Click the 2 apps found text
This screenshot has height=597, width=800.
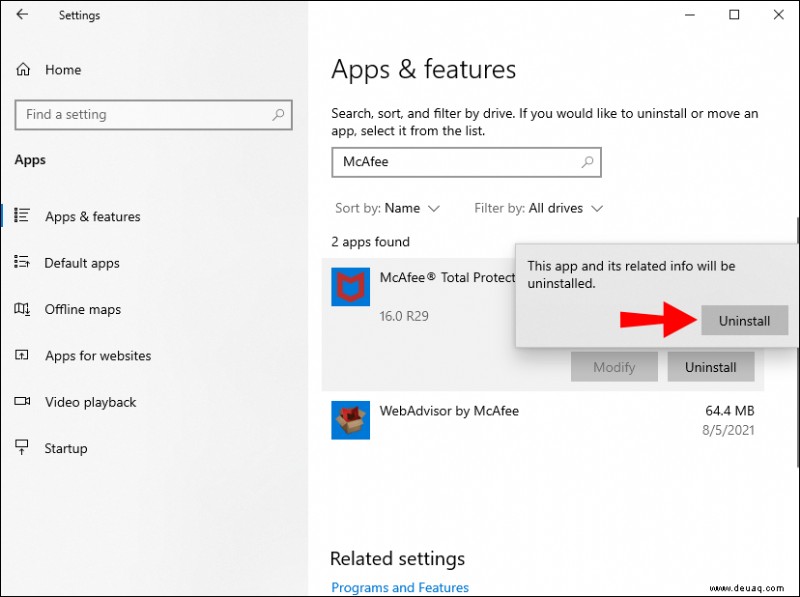click(x=370, y=242)
